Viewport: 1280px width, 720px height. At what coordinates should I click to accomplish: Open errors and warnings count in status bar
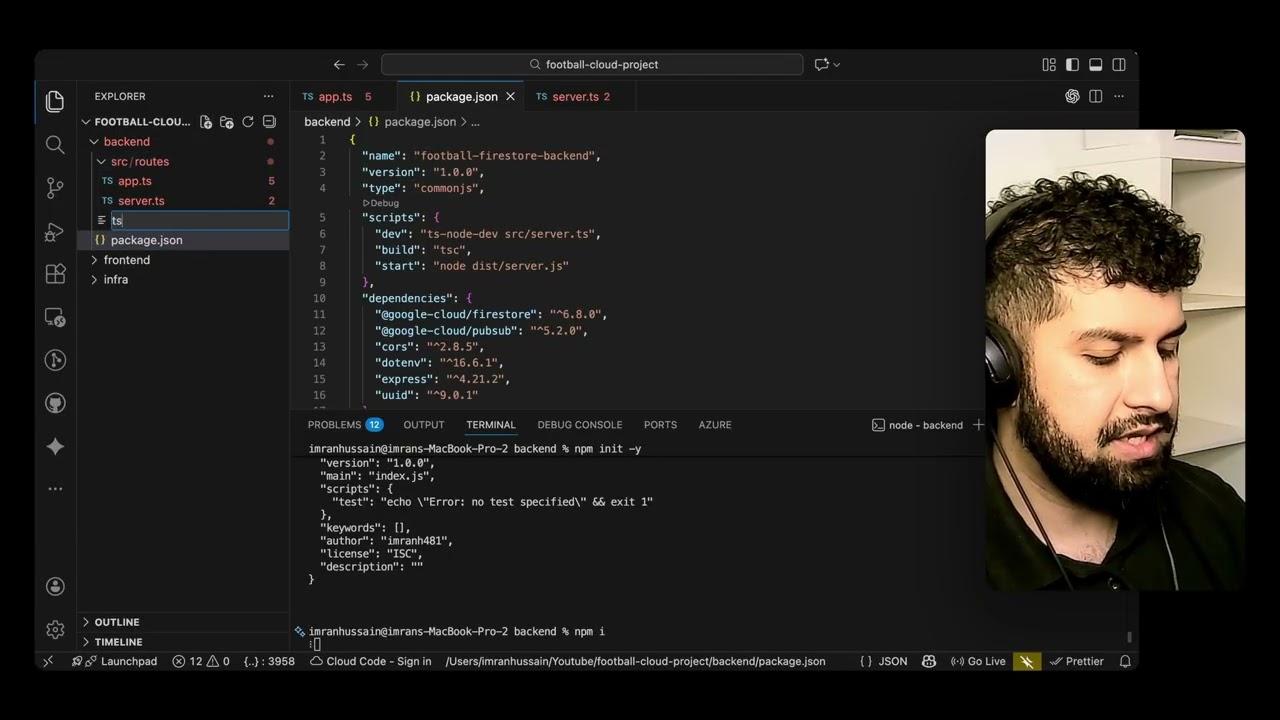coord(201,661)
